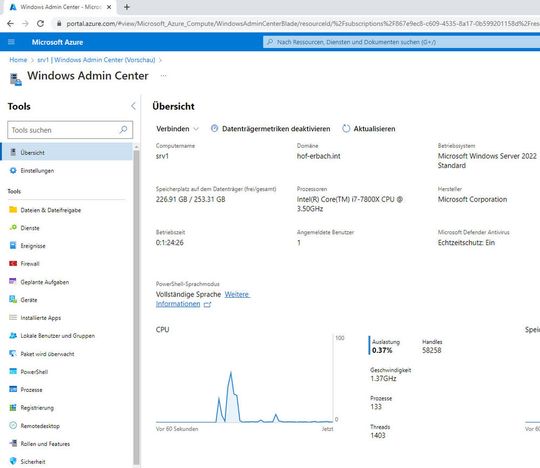Open srv1 Windows Admin Center breadcrumb
The image size is (540, 468).
tap(96, 60)
